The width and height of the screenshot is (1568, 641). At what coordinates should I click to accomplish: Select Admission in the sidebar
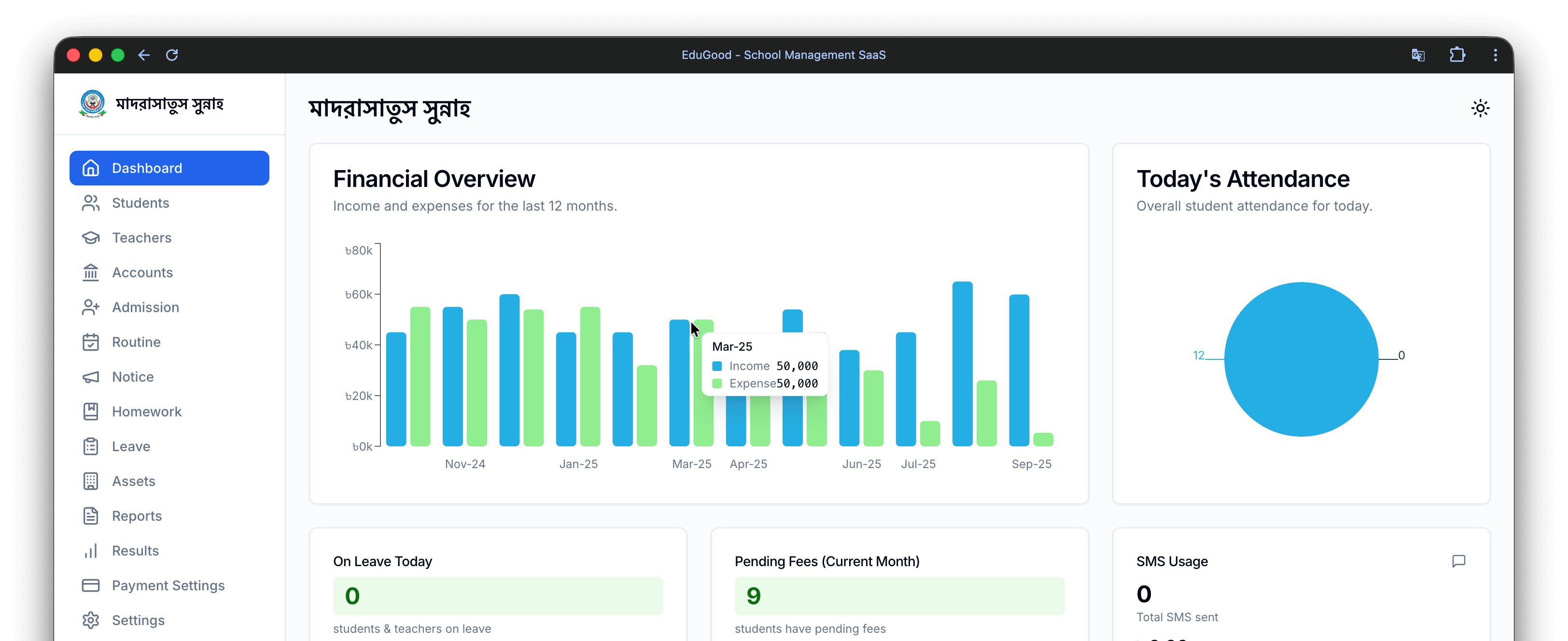(x=145, y=307)
